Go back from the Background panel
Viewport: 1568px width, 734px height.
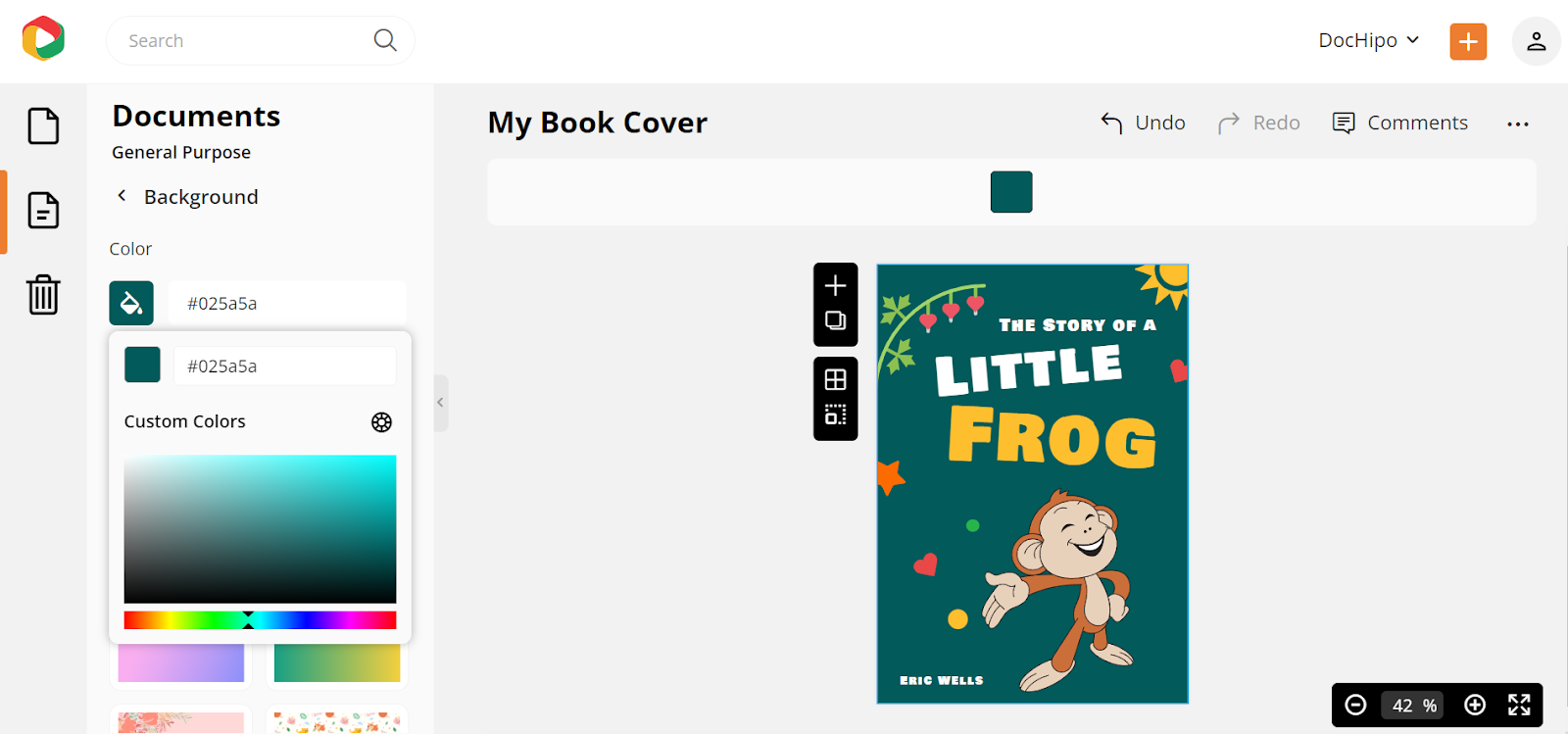[x=122, y=196]
